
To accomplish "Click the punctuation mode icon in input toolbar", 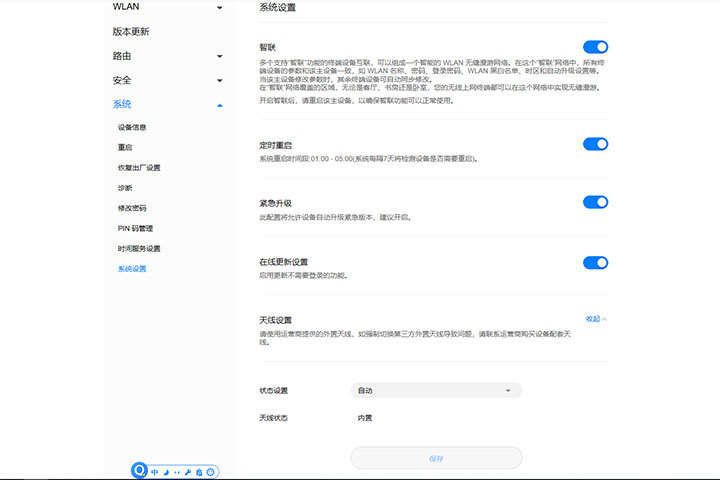I will click(177, 471).
